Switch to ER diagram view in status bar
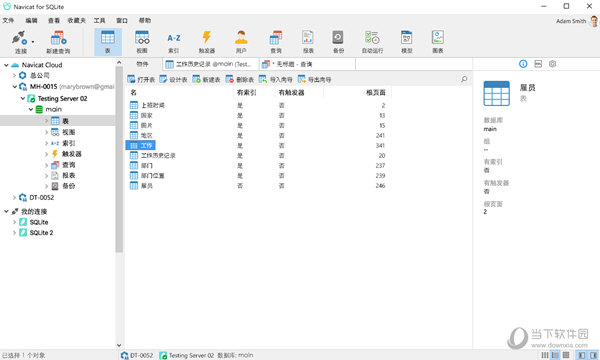 [x=566, y=355]
